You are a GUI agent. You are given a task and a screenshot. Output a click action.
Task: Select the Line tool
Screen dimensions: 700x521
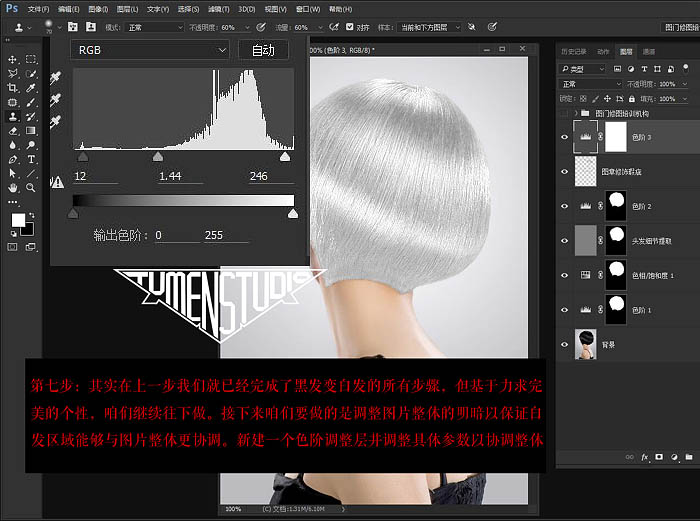click(x=31, y=174)
